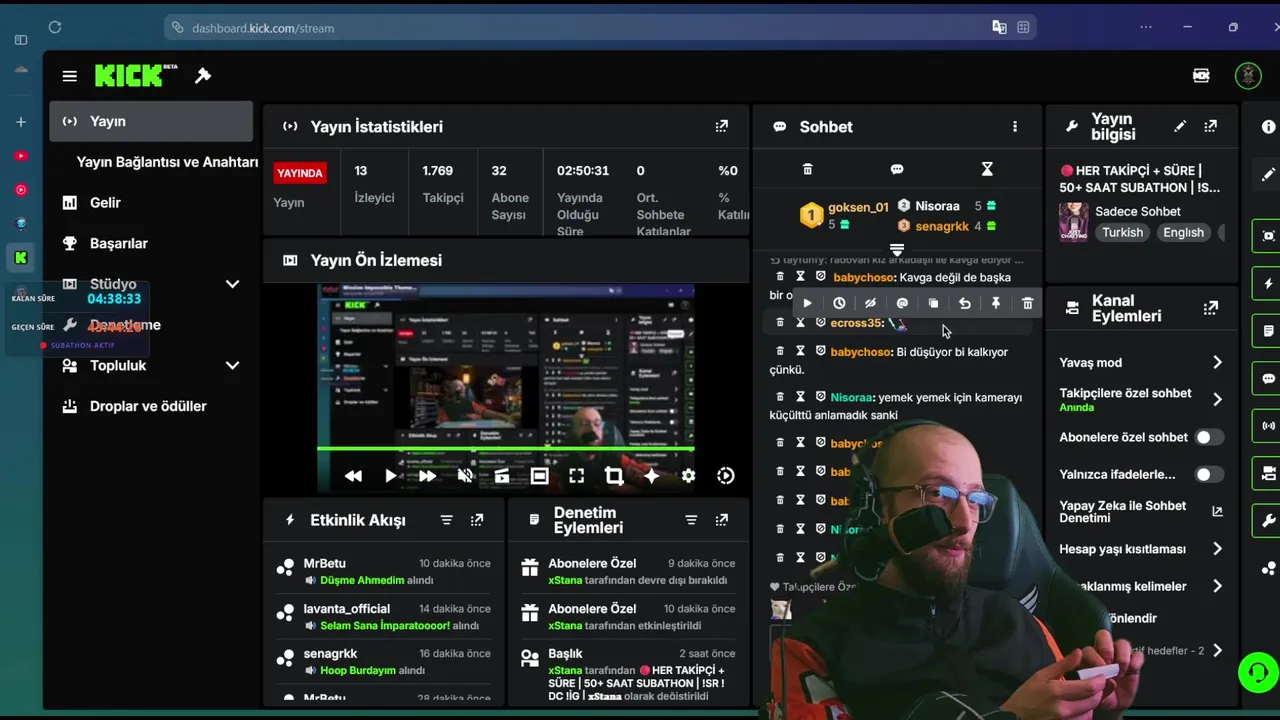Pop out the Kanal Eylemleri panel
This screenshot has width=1280, height=720.
pos(1211,308)
